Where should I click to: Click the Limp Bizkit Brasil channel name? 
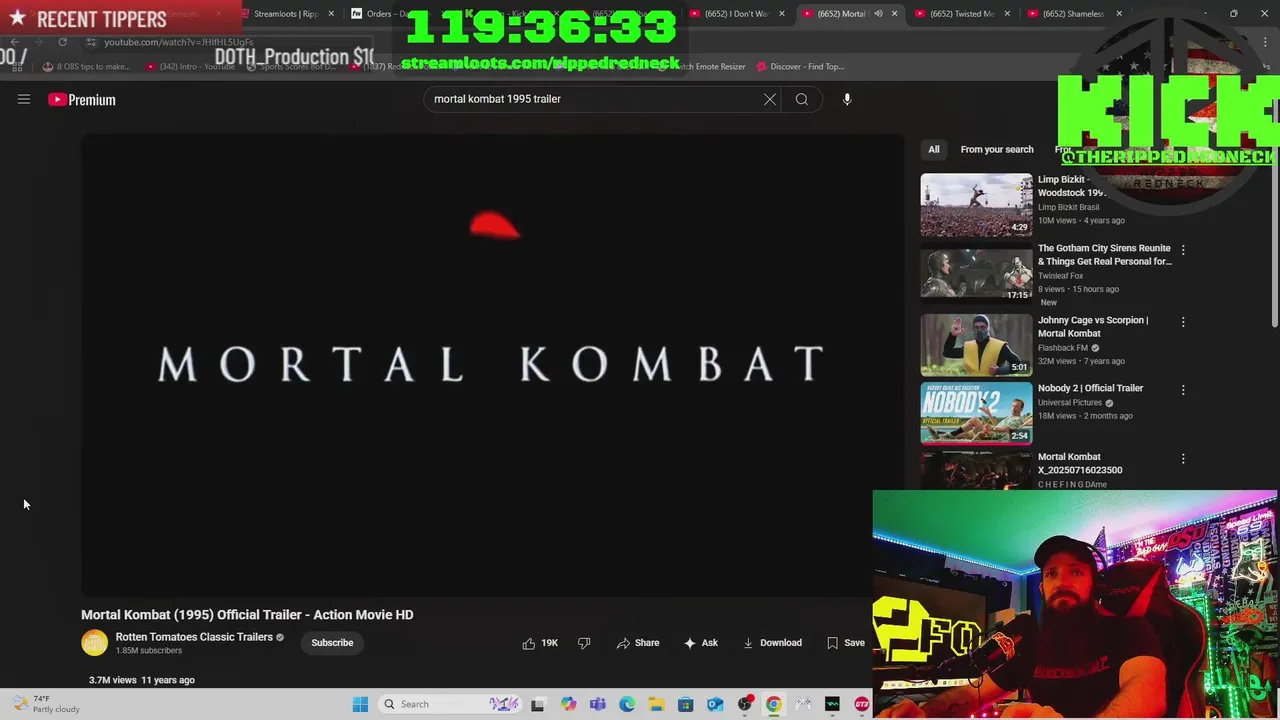1070,207
